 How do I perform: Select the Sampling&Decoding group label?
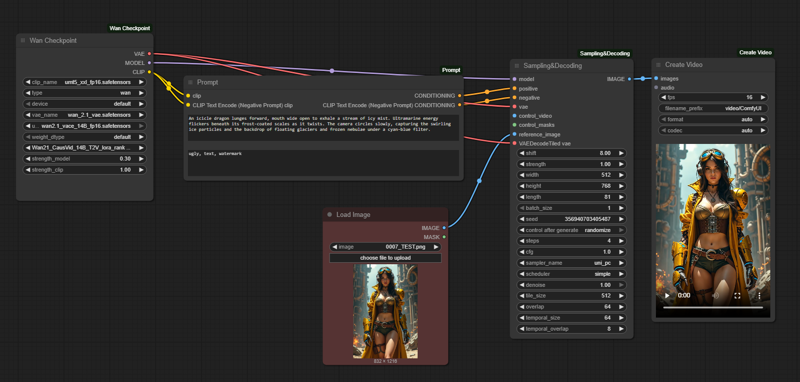605,54
